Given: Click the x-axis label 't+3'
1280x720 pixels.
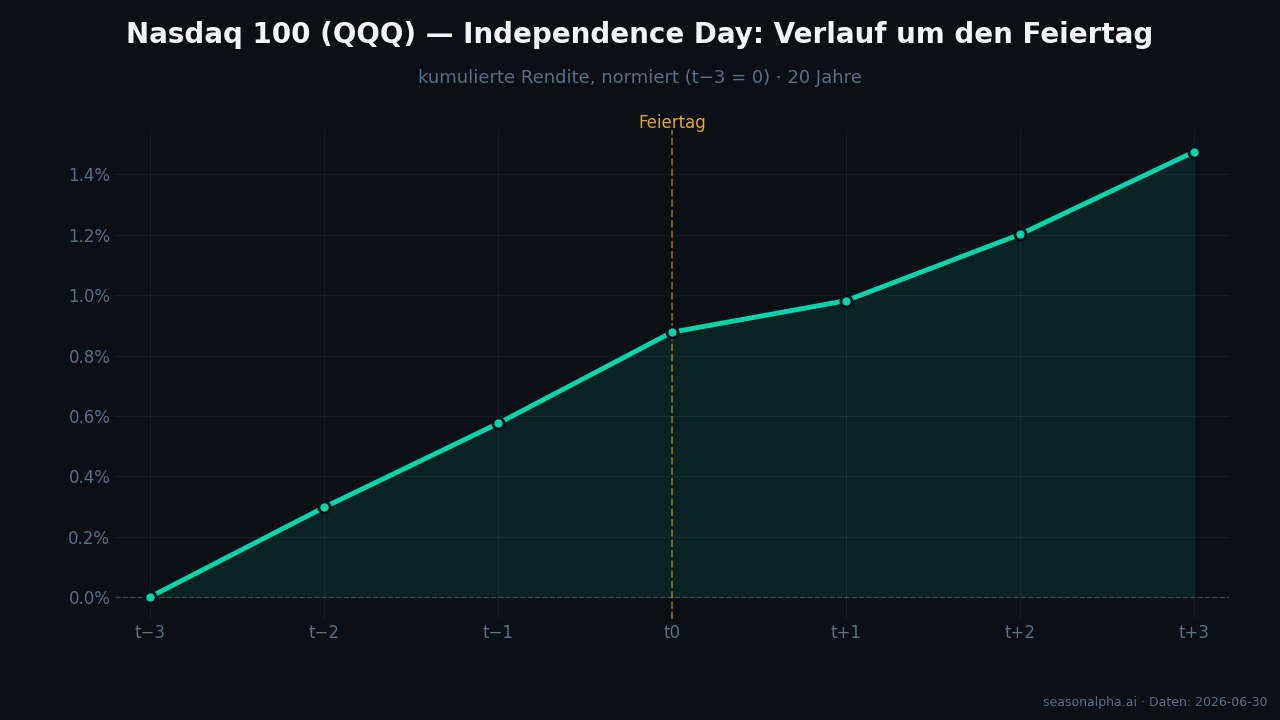Looking at the screenshot, I should pyautogui.click(x=1194, y=632).
